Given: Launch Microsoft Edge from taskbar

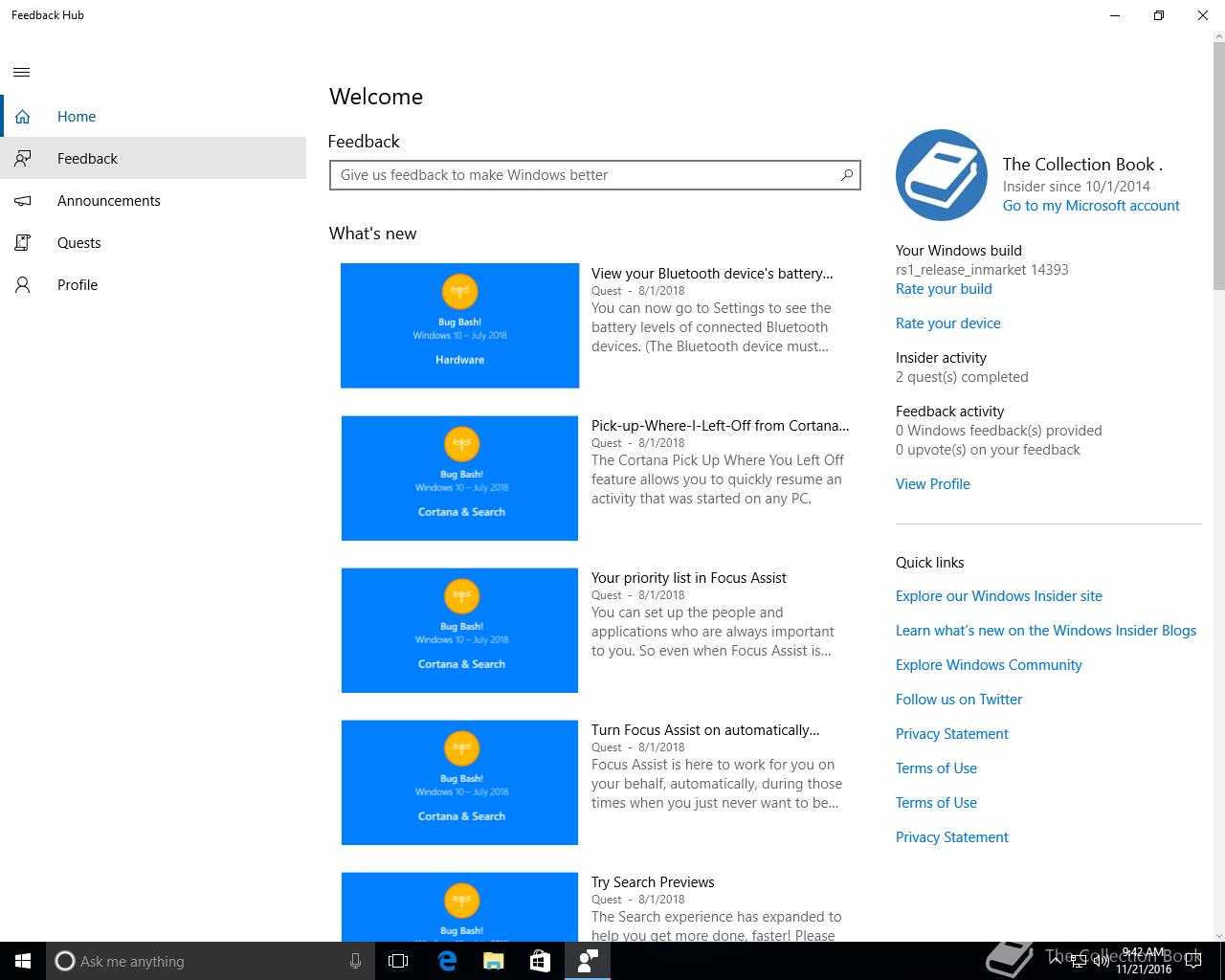Looking at the screenshot, I should coord(447,961).
